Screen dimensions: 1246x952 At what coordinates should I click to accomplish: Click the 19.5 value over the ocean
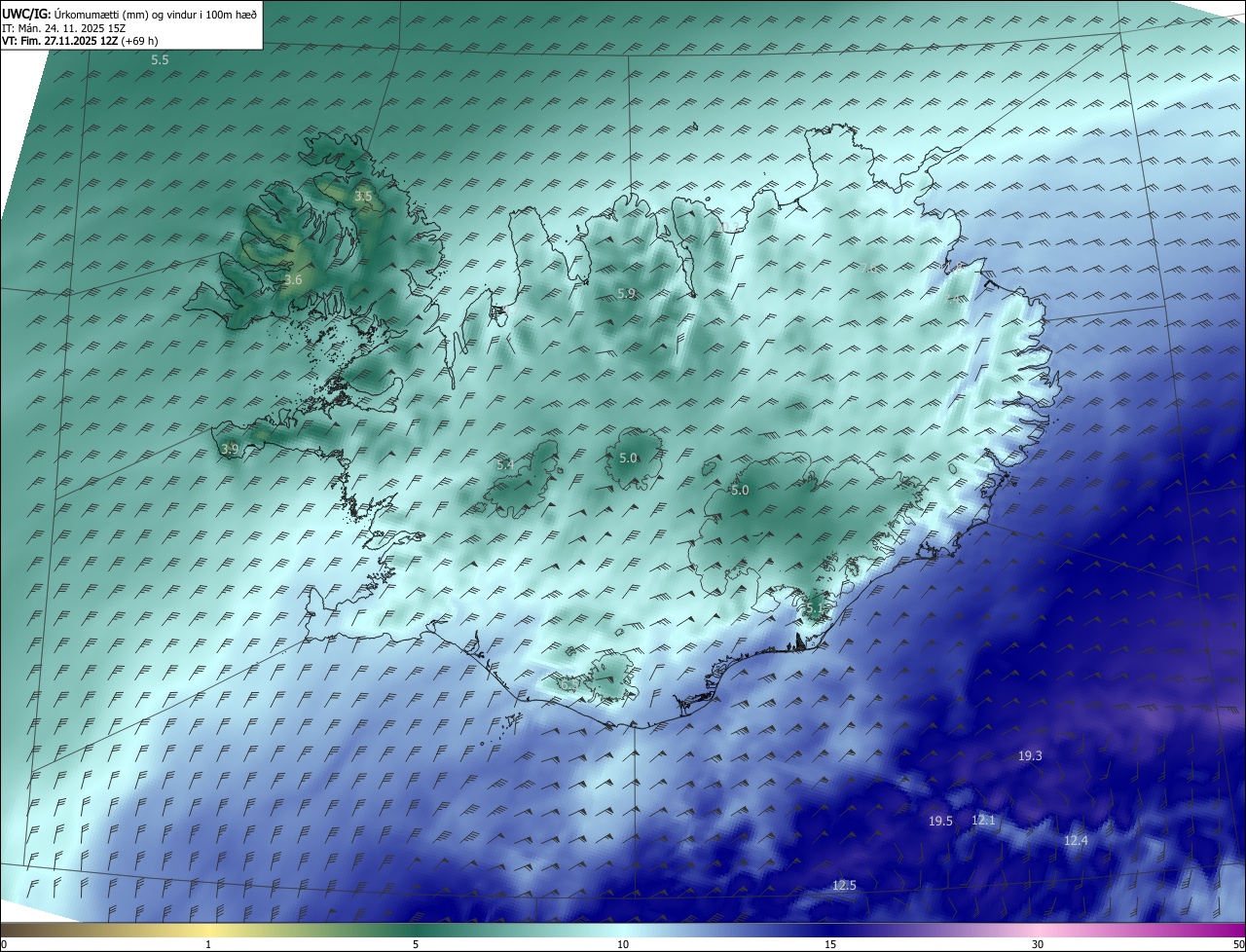(x=940, y=822)
